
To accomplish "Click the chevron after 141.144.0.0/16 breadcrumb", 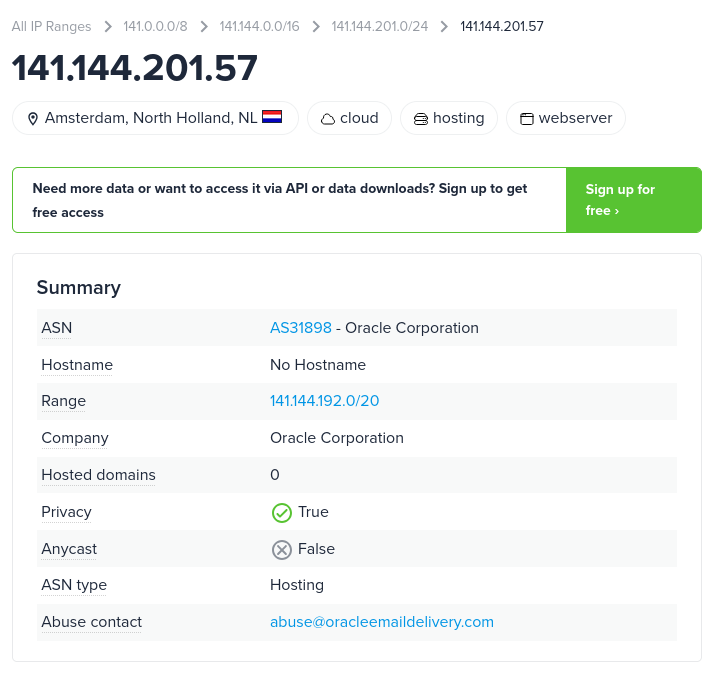I will (316, 26).
